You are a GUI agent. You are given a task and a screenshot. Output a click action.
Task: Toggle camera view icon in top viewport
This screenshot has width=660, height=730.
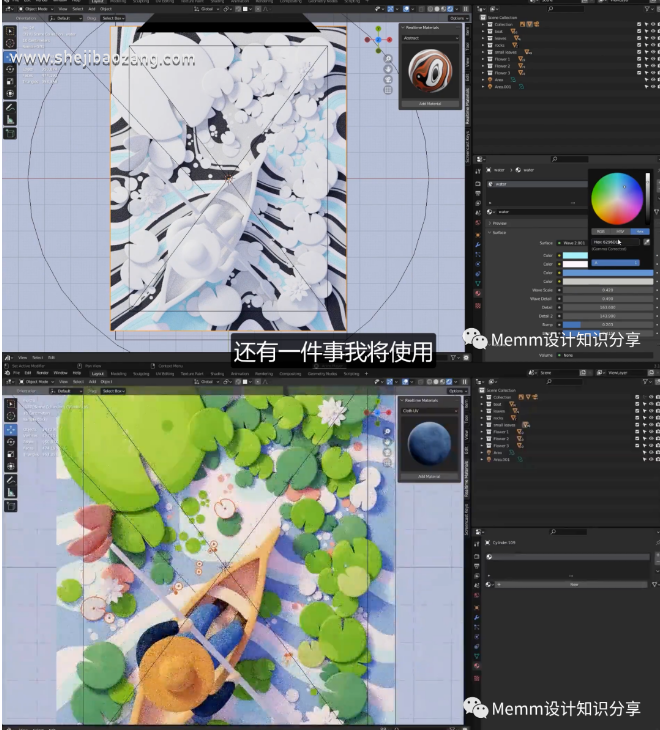point(387,78)
